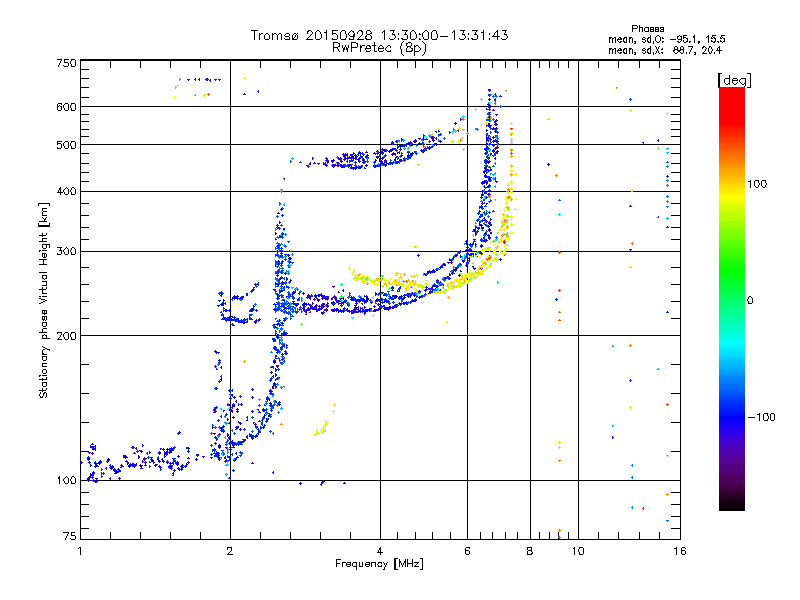Viewport: 800px width, 600px height.
Task: Click the x-axis tick label "6"
Action: pyautogui.click(x=467, y=551)
